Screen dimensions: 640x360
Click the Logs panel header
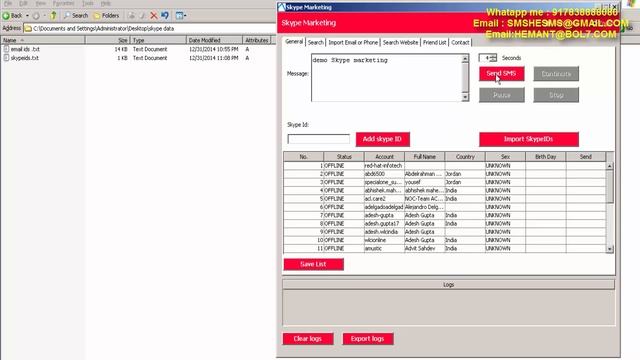click(x=448, y=284)
